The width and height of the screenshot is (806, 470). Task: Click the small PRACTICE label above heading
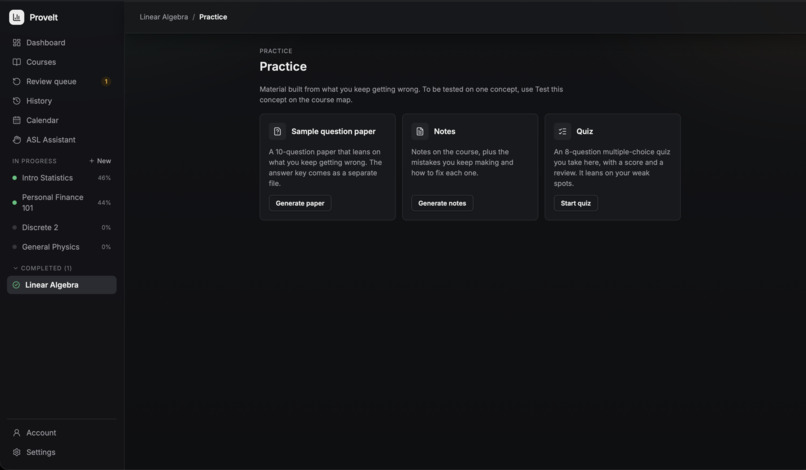(276, 51)
